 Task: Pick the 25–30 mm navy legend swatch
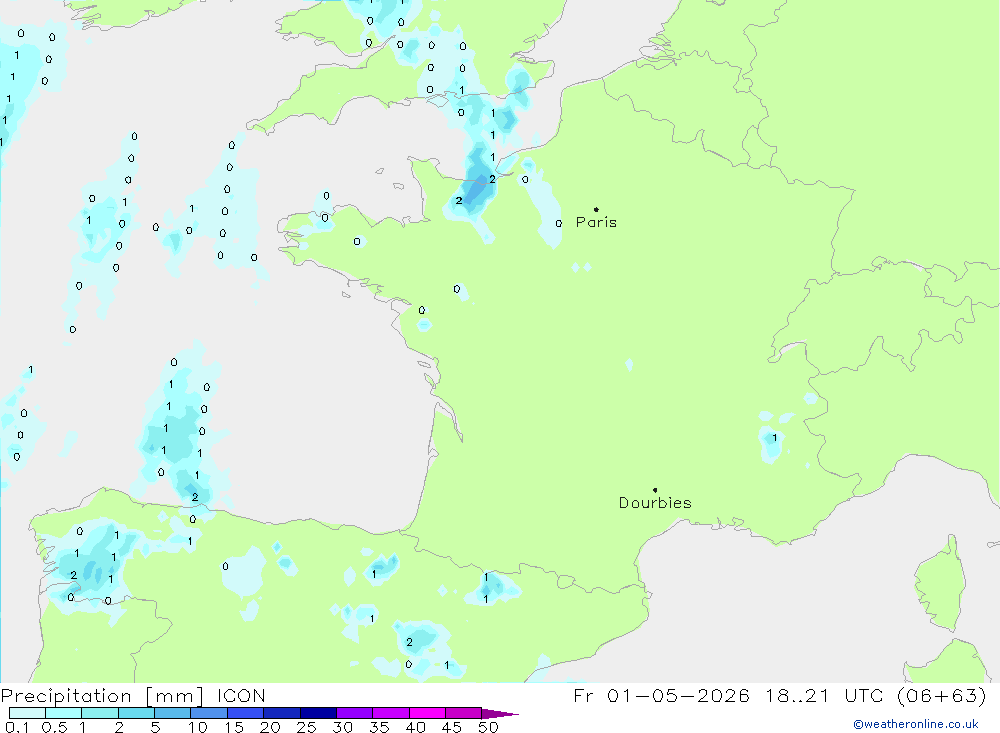318,713
